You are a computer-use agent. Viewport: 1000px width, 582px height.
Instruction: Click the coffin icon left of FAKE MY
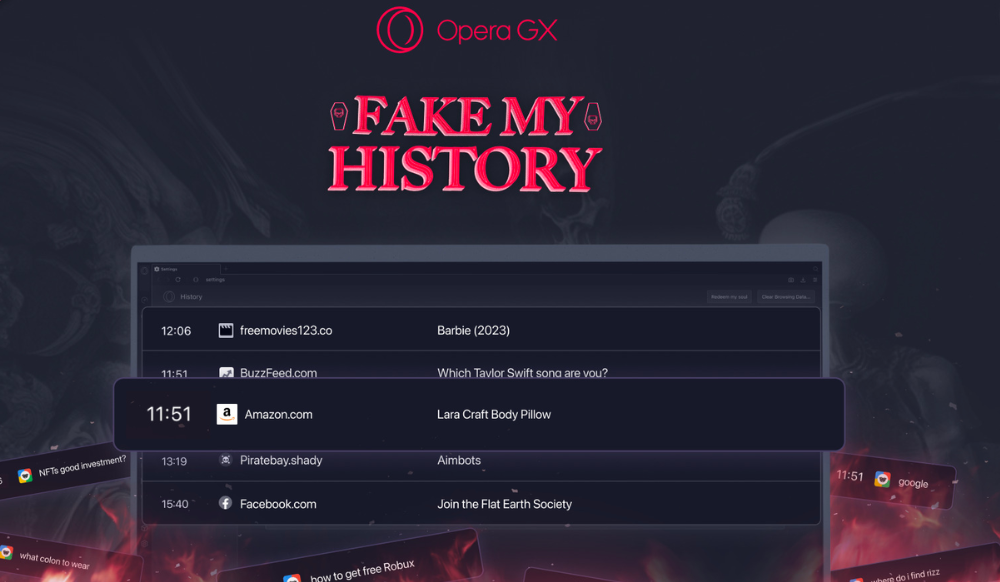(x=340, y=117)
